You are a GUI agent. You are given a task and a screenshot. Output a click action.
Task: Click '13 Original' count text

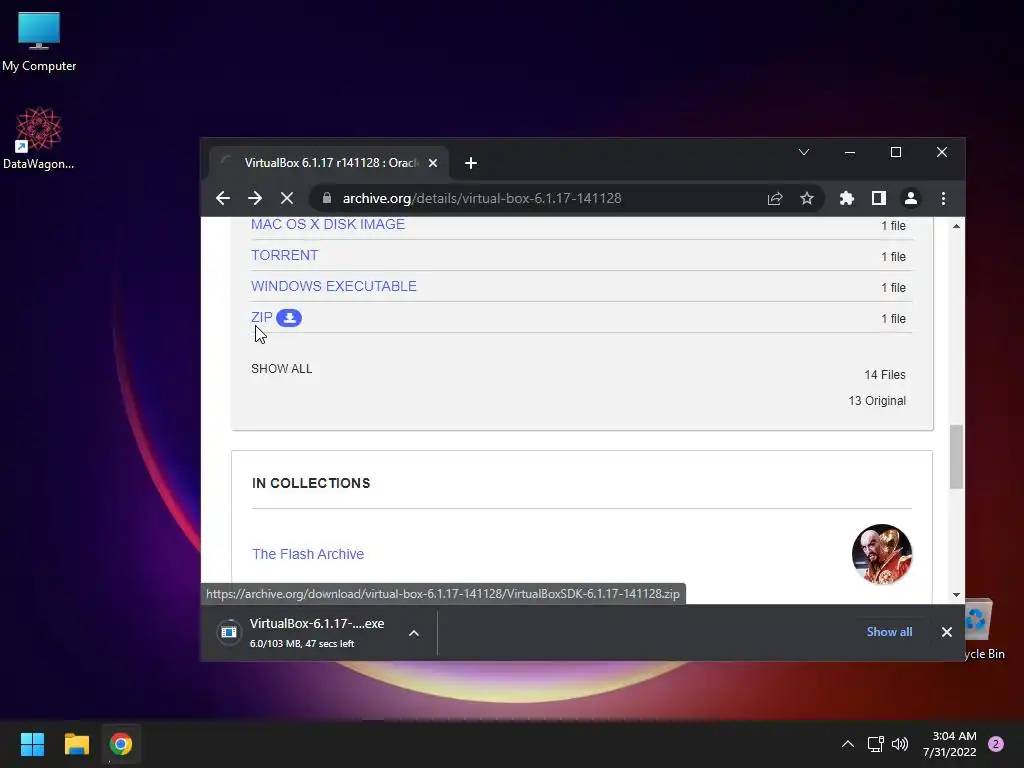pyautogui.click(x=876, y=400)
